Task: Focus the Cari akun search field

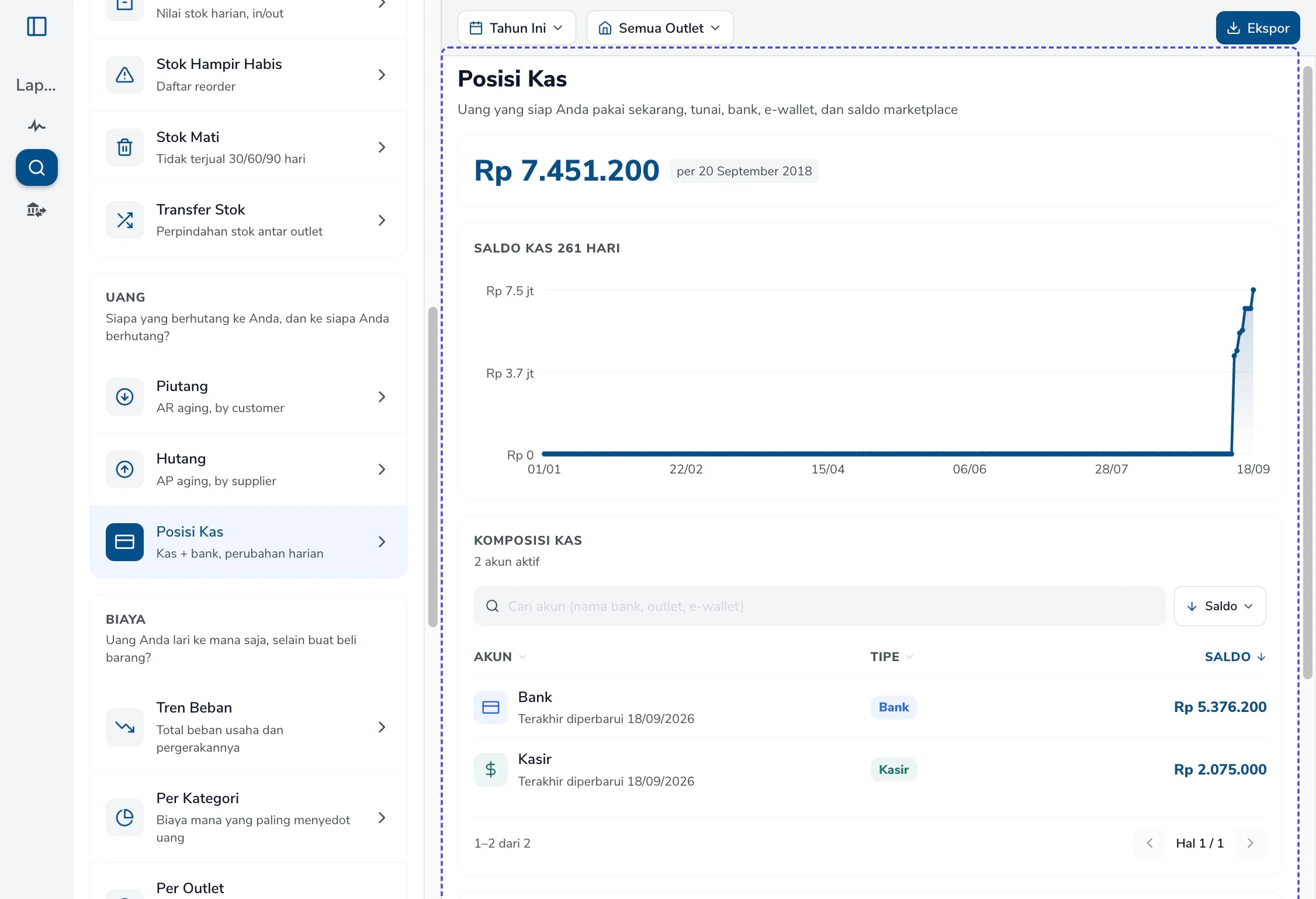Action: [x=819, y=606]
